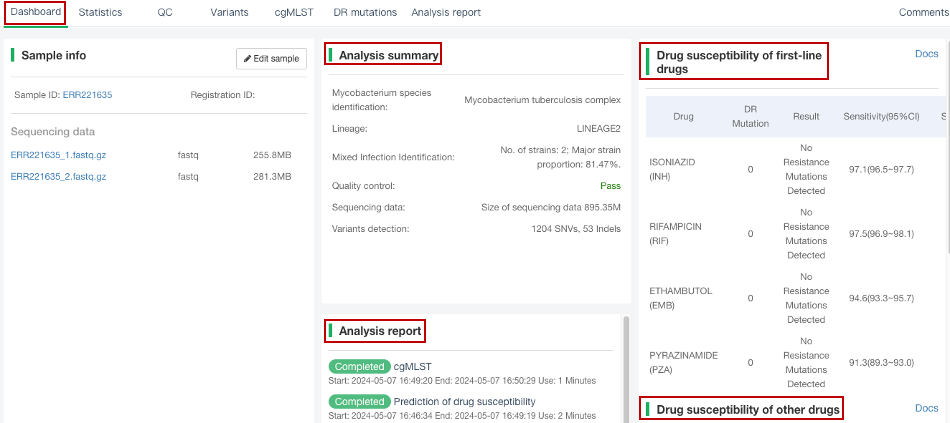
Task: Click Completed badge for drug susceptibility prediction
Action: [x=359, y=402]
